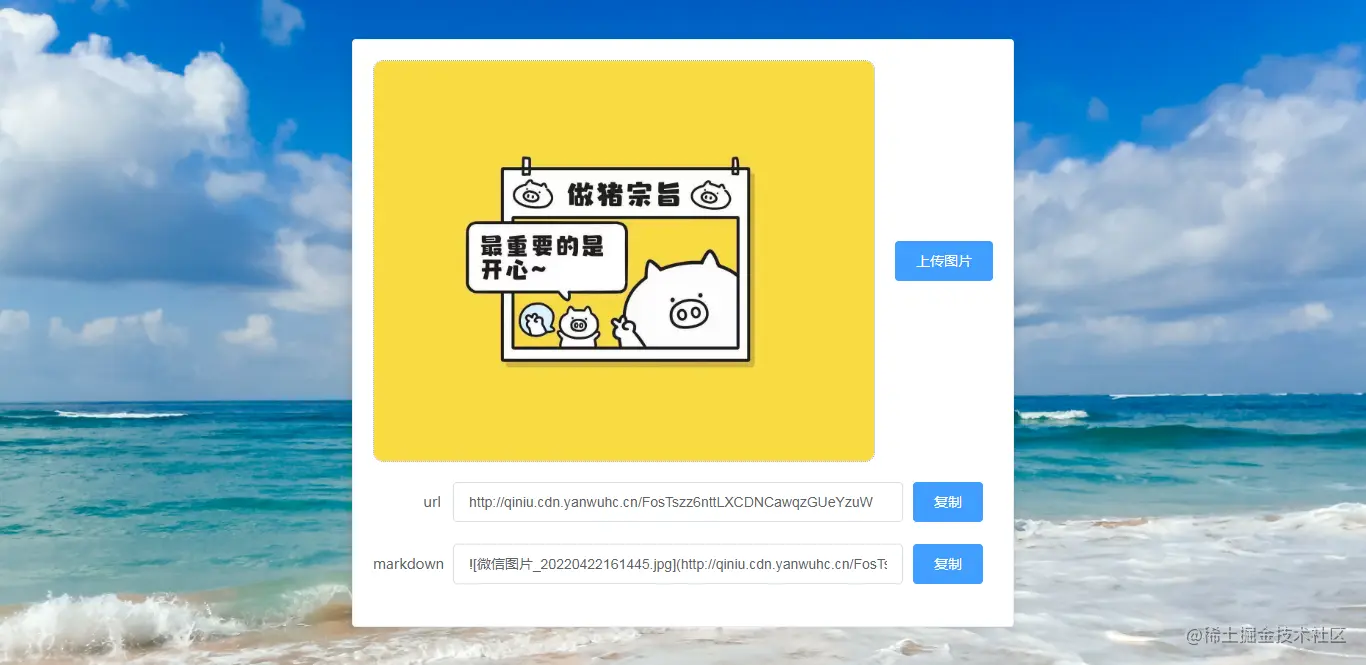Select the uploaded pig image preview
Image resolution: width=1366 pixels, height=665 pixels.
tap(624, 261)
